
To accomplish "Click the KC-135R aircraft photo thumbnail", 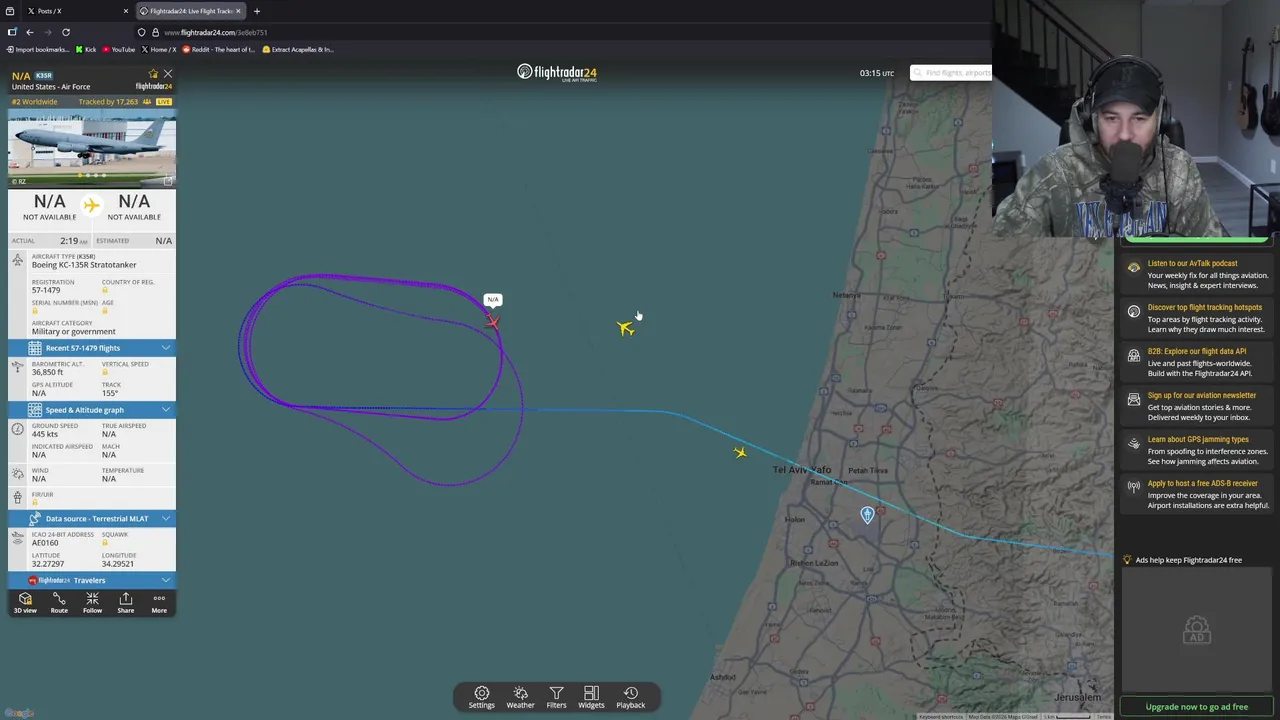I will 92,148.
